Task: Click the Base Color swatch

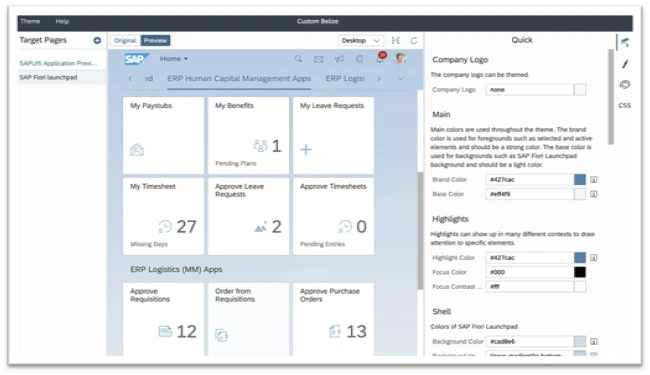Action: click(580, 194)
